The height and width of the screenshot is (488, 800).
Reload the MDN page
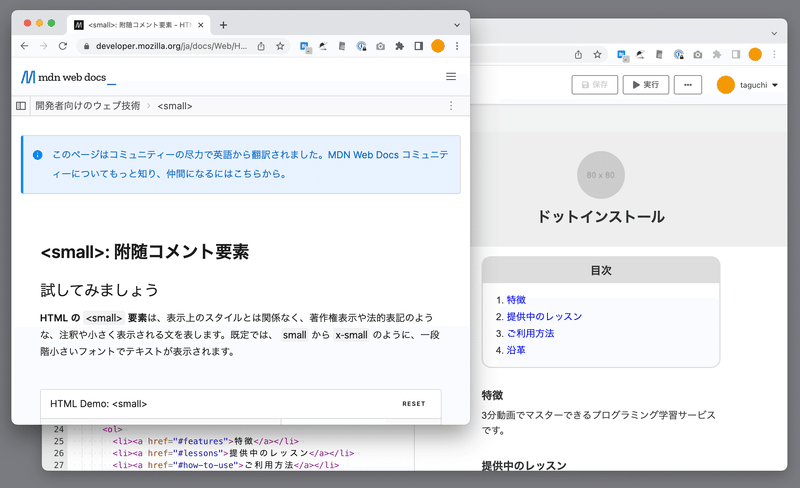pos(63,46)
